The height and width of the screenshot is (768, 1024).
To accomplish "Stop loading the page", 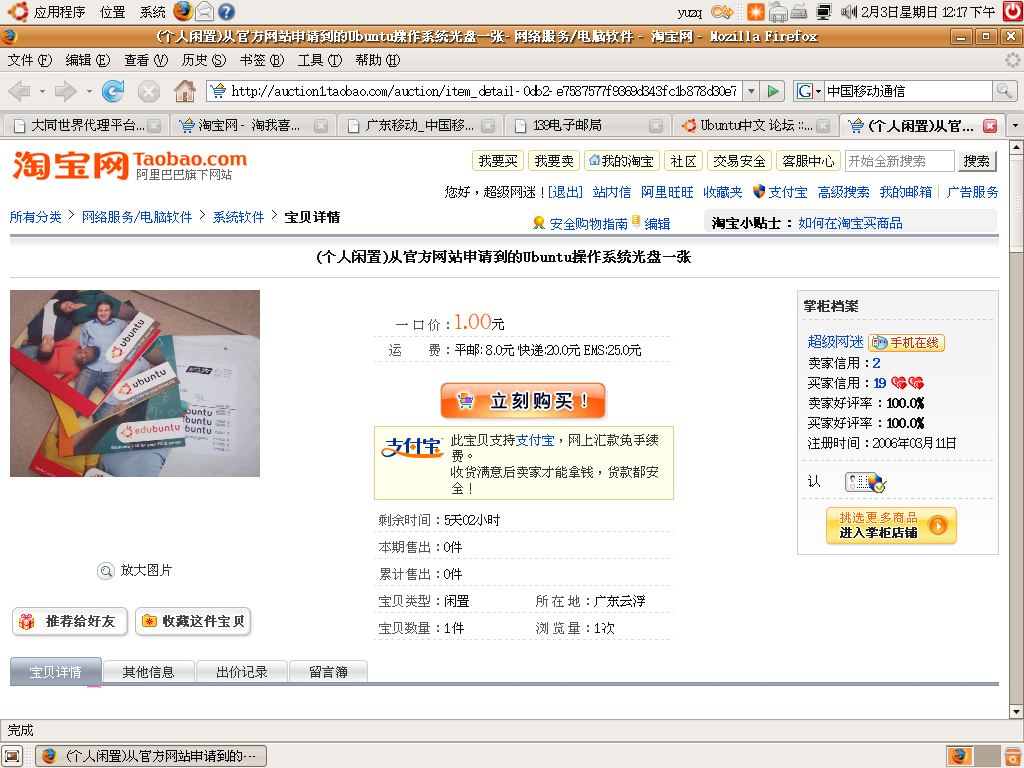I will [x=149, y=91].
